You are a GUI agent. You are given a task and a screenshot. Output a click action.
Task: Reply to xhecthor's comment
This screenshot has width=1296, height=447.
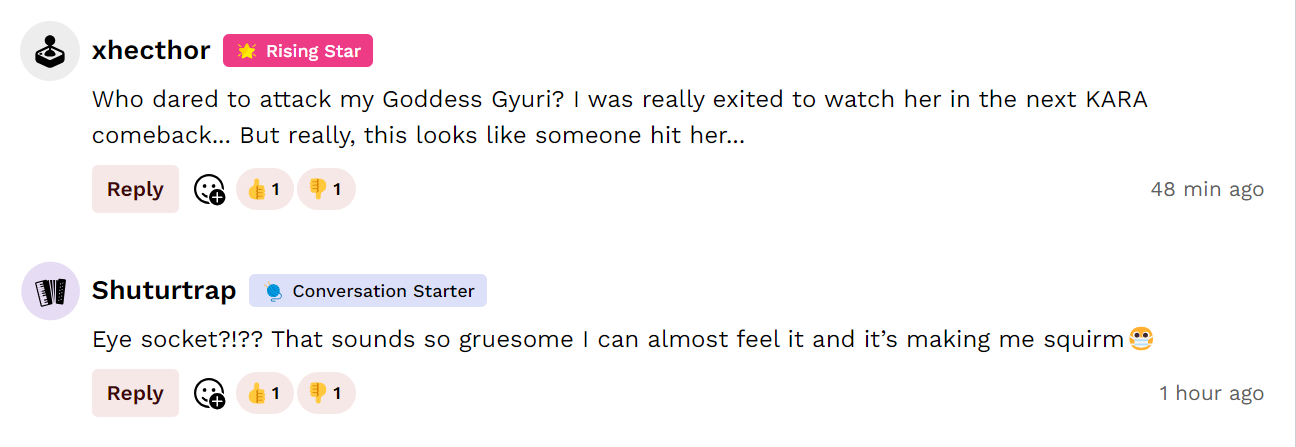point(135,190)
